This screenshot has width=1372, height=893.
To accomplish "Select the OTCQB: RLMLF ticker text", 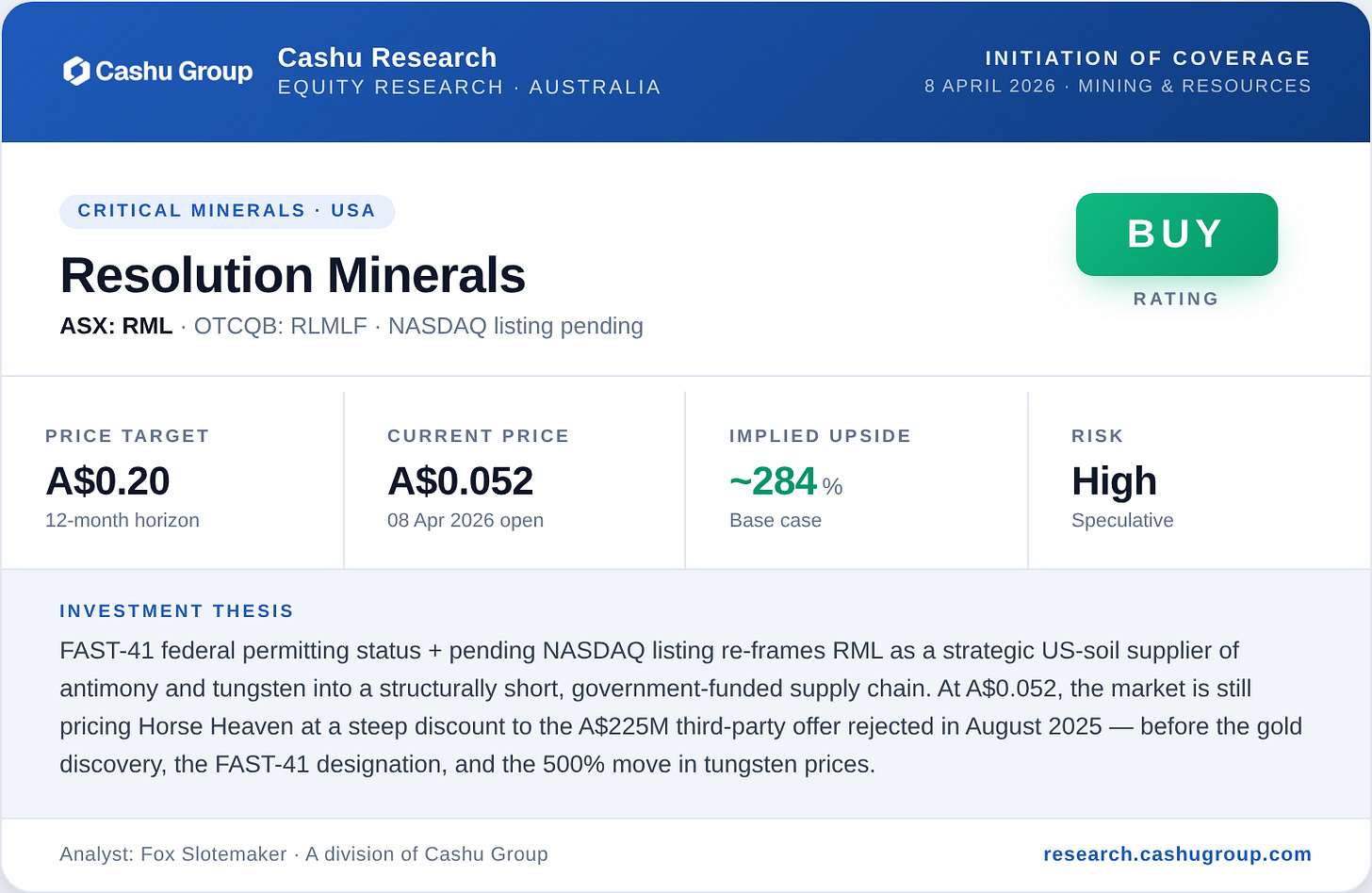I will click(x=280, y=326).
